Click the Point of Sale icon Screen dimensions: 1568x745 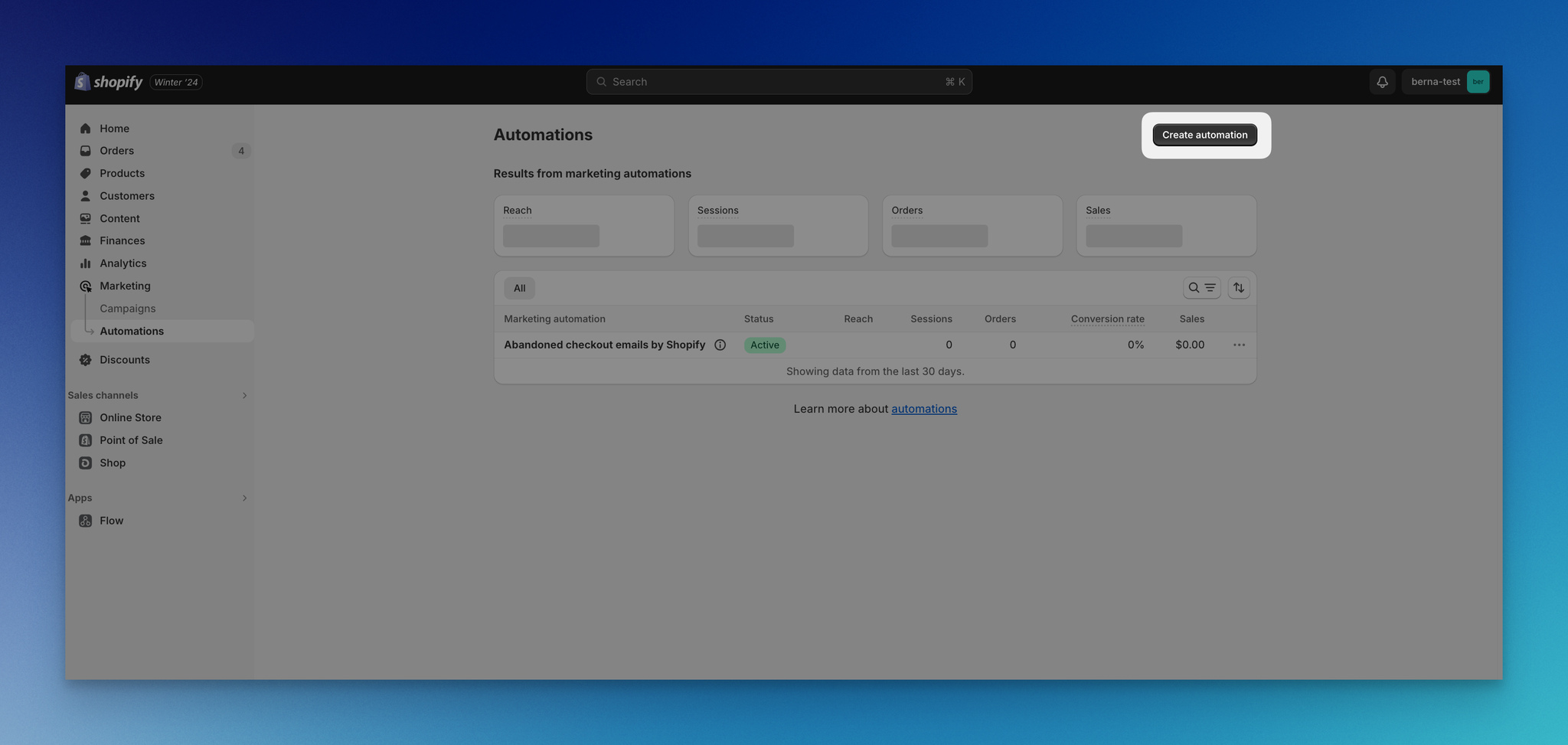pyautogui.click(x=85, y=440)
